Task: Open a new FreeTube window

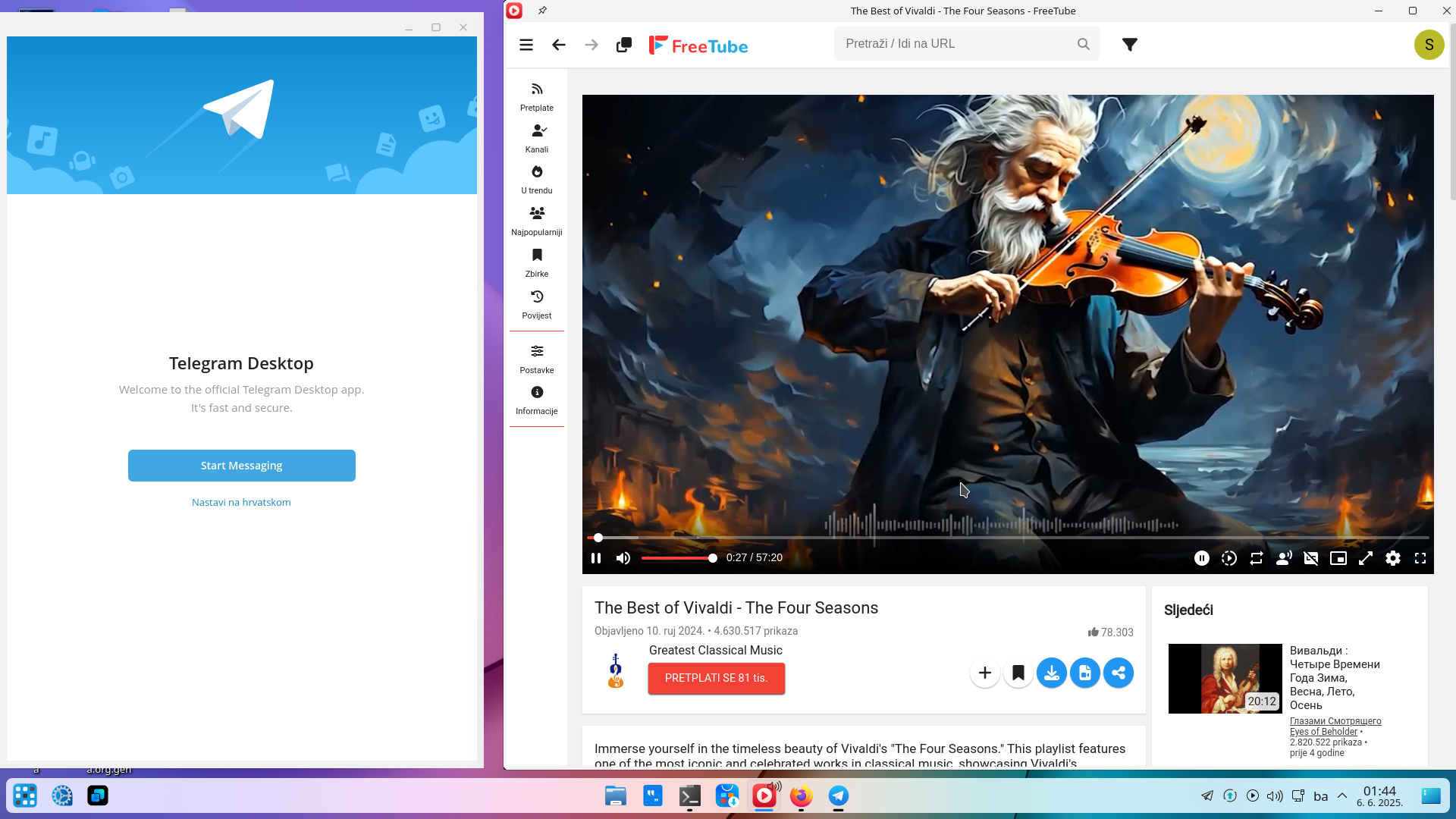Action: click(624, 45)
